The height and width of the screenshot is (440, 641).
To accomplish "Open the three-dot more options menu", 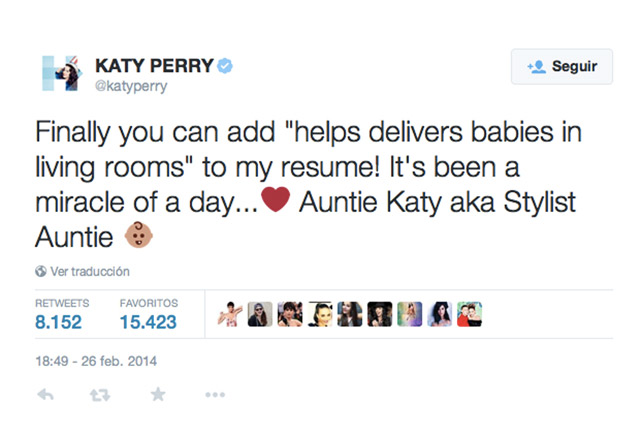I will click(214, 394).
